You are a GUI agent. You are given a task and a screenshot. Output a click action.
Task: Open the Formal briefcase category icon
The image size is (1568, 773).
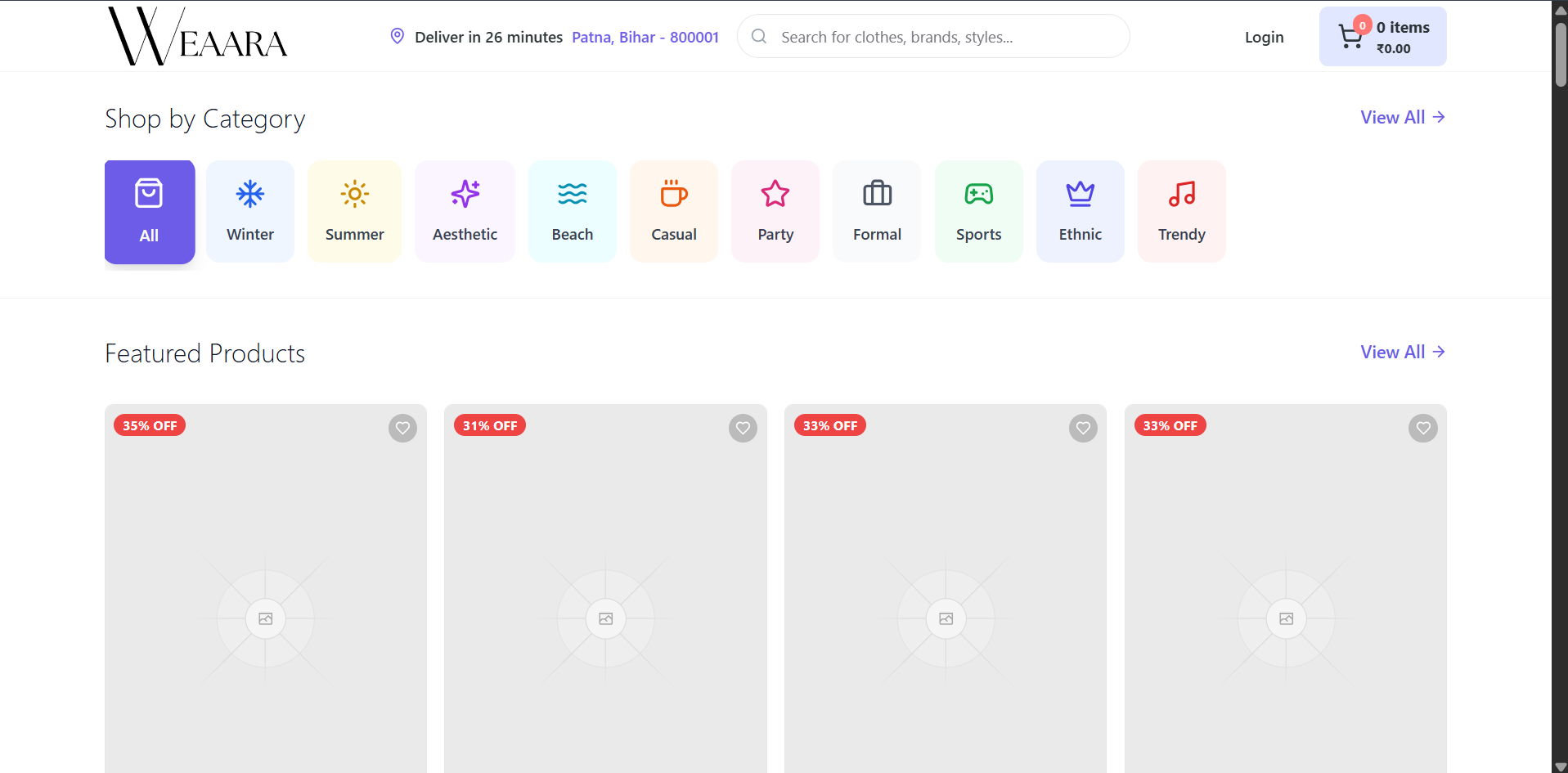click(876, 194)
